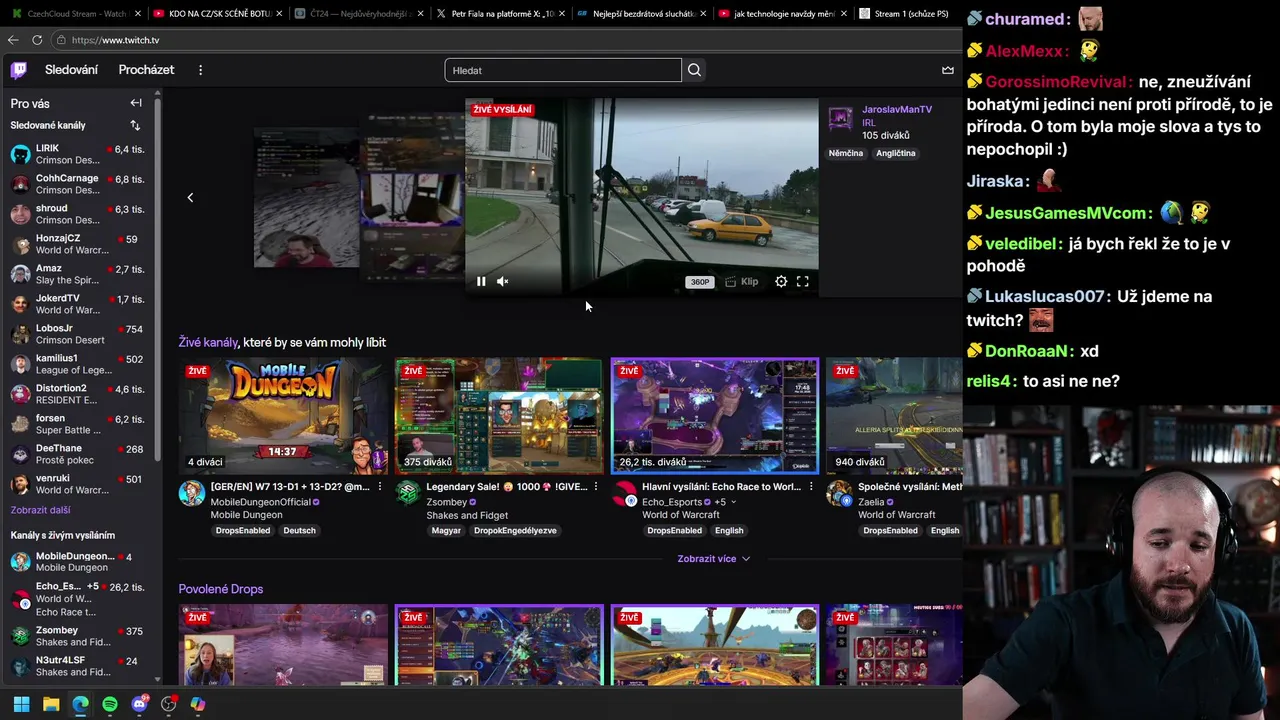Show more followed channels via Zobrazit další

(x=40, y=510)
